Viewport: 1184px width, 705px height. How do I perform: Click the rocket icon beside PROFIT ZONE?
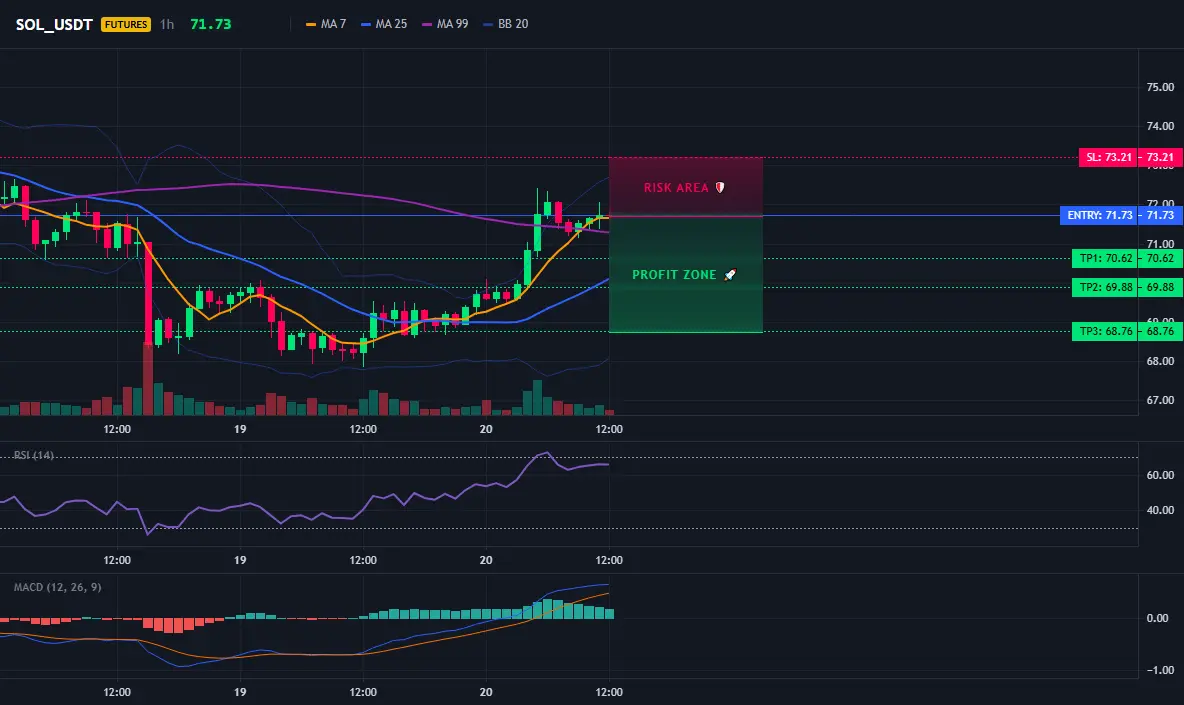point(730,275)
